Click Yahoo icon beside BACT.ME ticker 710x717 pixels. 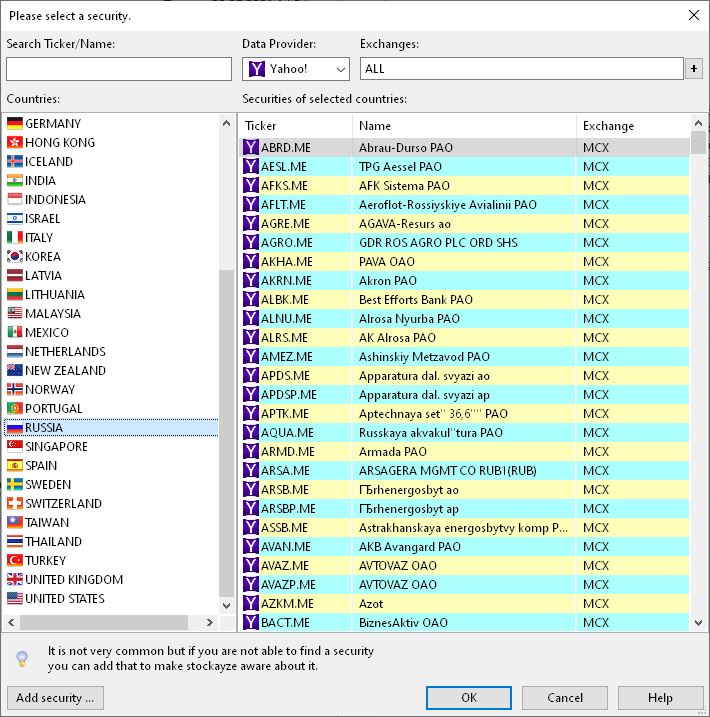pyautogui.click(x=251, y=622)
